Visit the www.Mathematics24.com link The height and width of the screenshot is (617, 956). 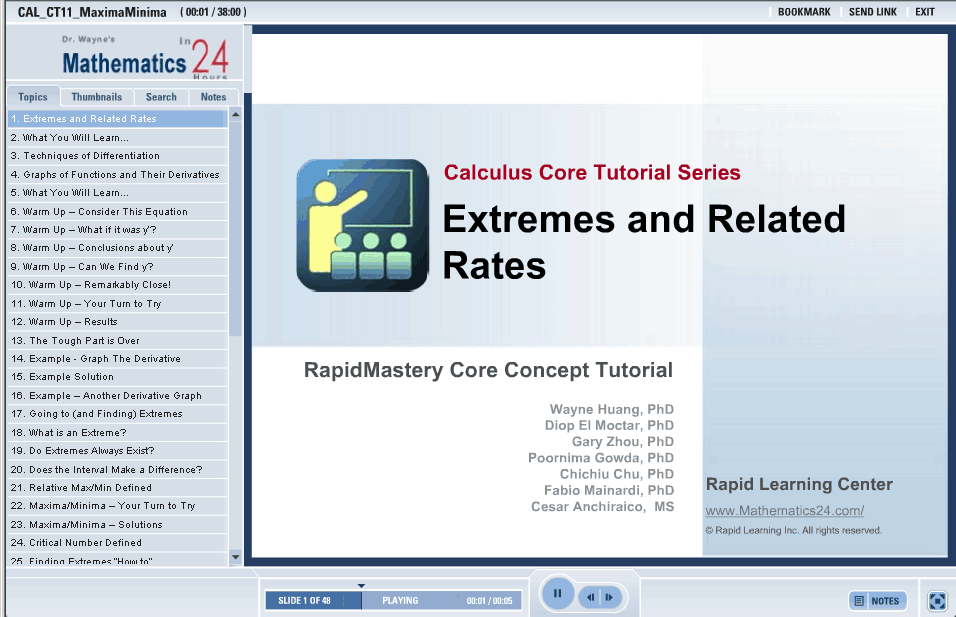click(784, 511)
